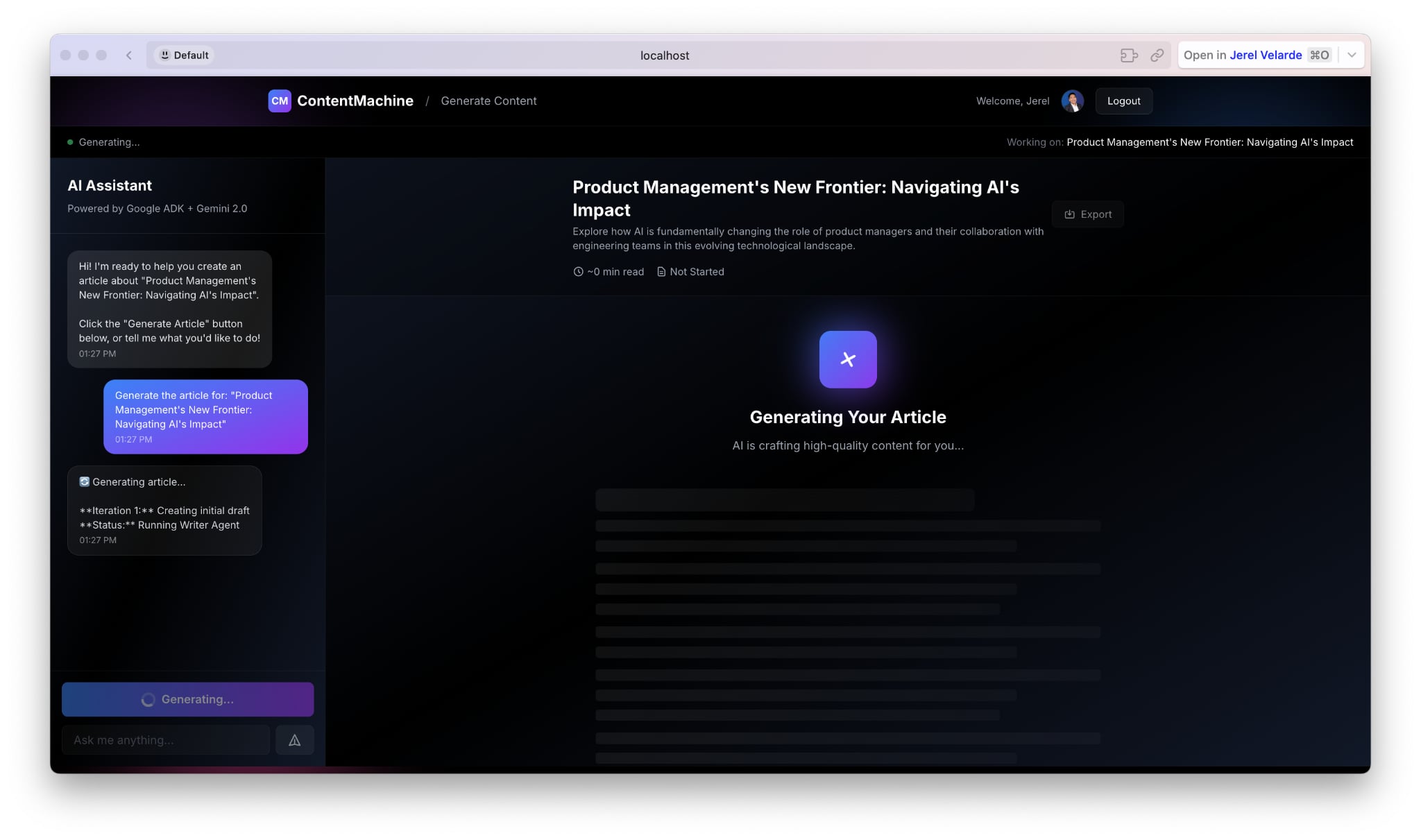This screenshot has height=840, width=1421.
Task: Click the Generating... gradient button
Action: pos(187,699)
